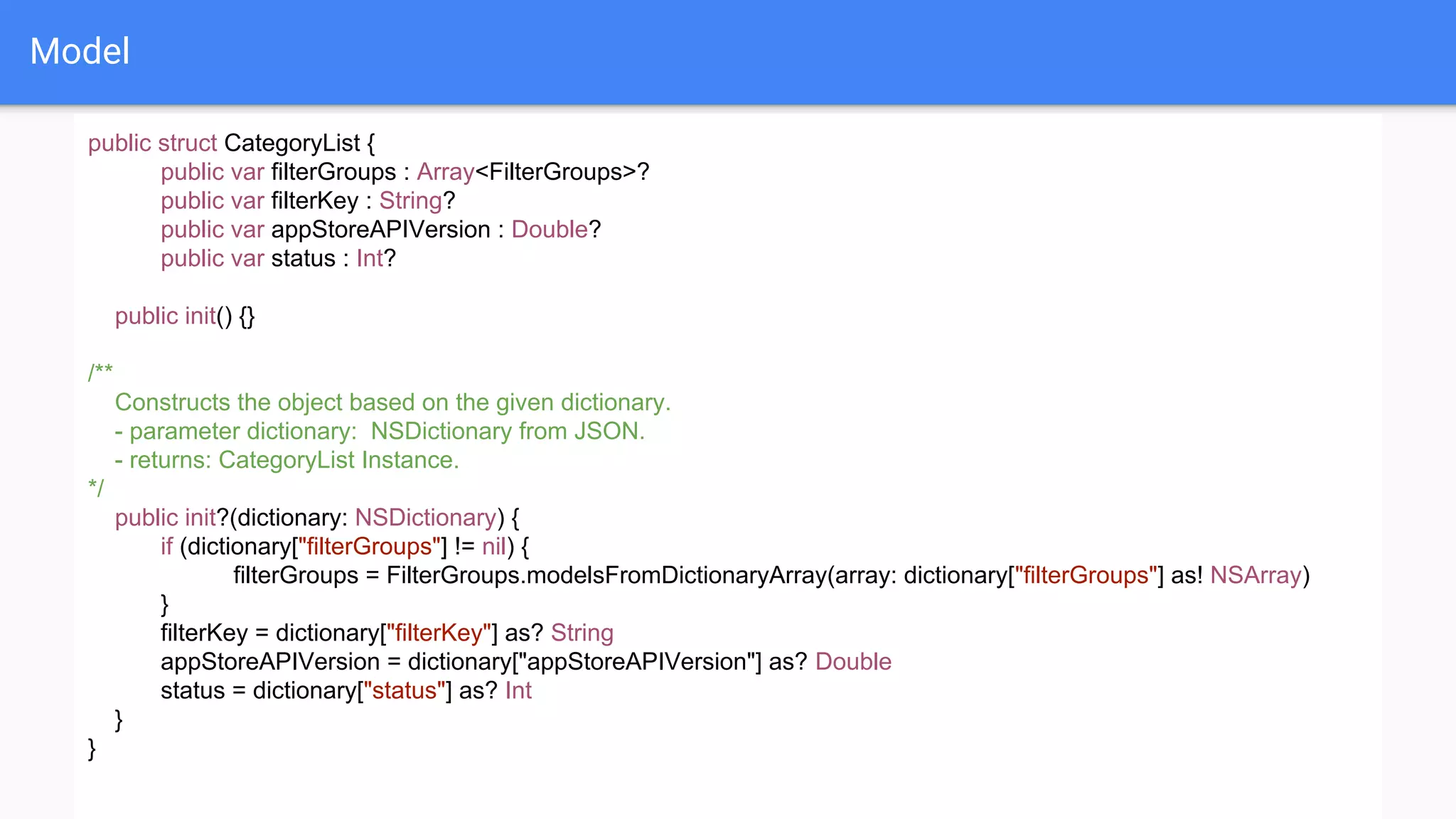This screenshot has width=1456, height=819.
Task: Click the '- returns: CategoryList Instance.' comment
Action: coord(287,460)
